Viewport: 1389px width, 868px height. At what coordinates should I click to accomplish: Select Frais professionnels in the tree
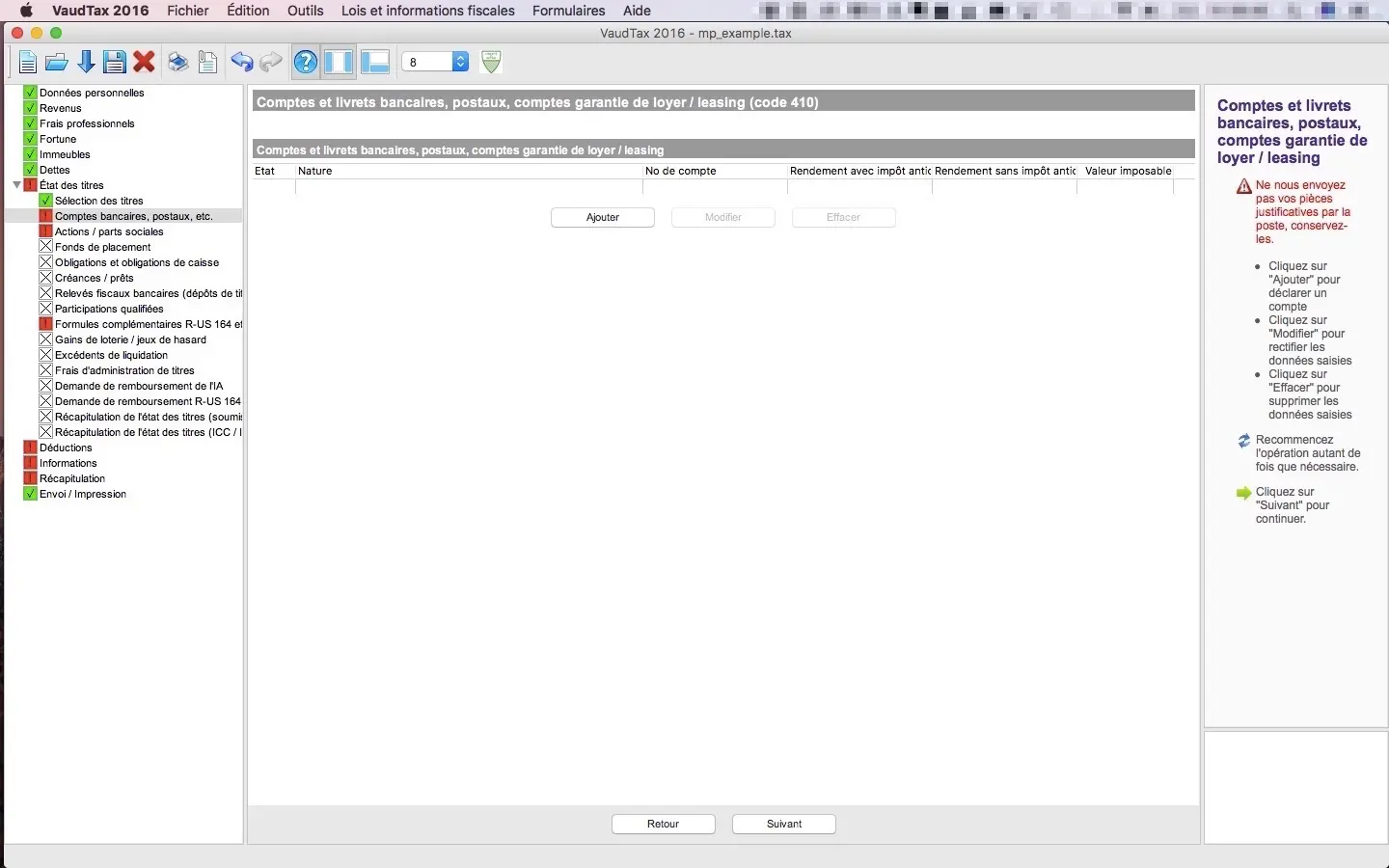87,123
